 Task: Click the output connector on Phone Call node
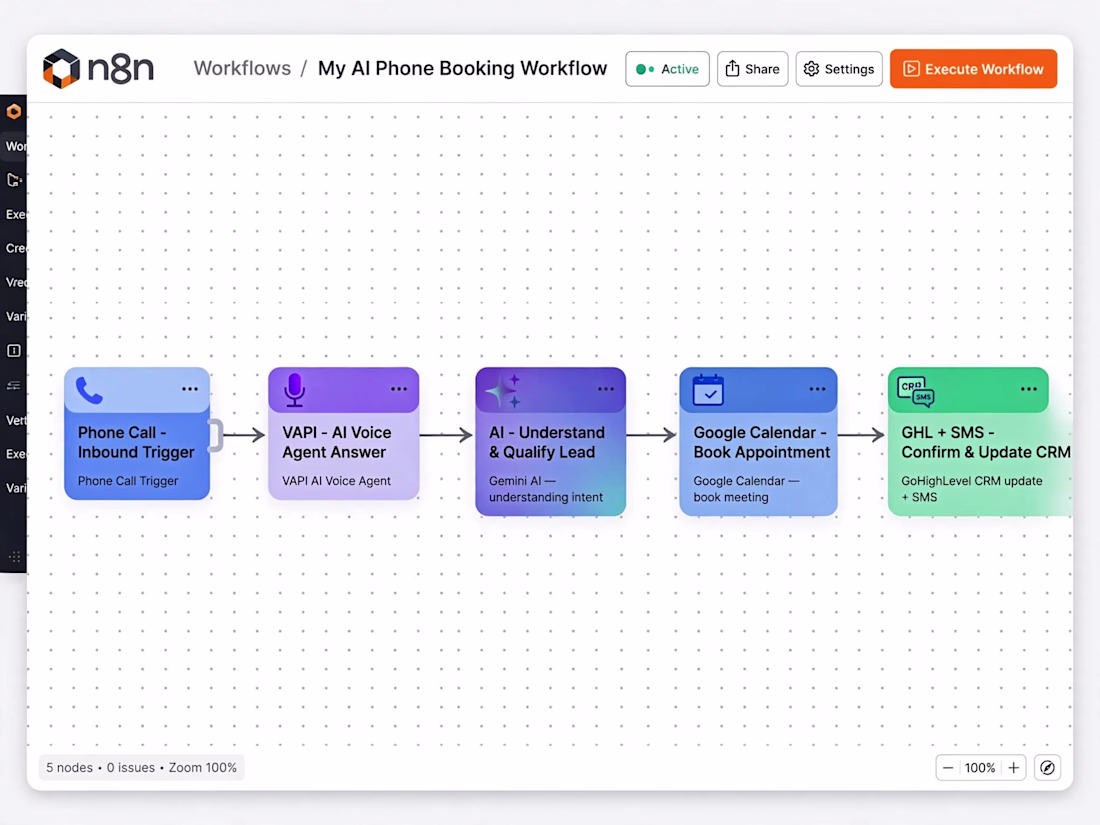215,435
